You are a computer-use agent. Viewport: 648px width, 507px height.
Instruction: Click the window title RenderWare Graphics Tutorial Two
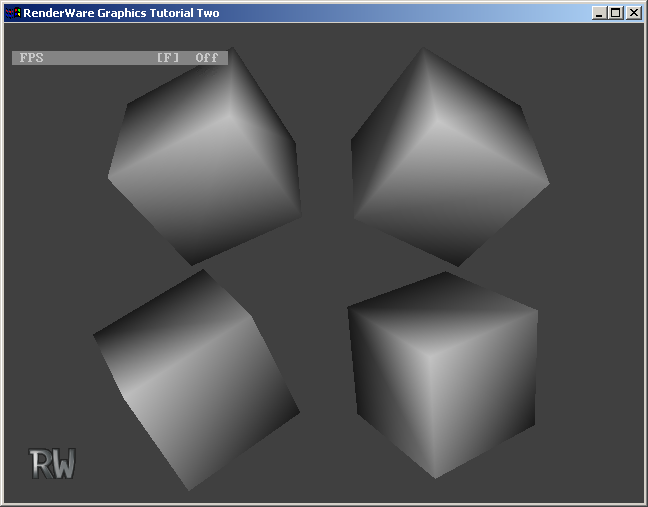[x=121, y=13]
